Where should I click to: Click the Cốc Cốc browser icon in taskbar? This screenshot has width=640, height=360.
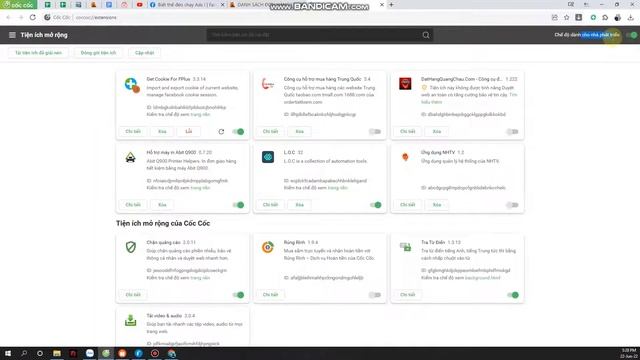[x=106, y=353]
